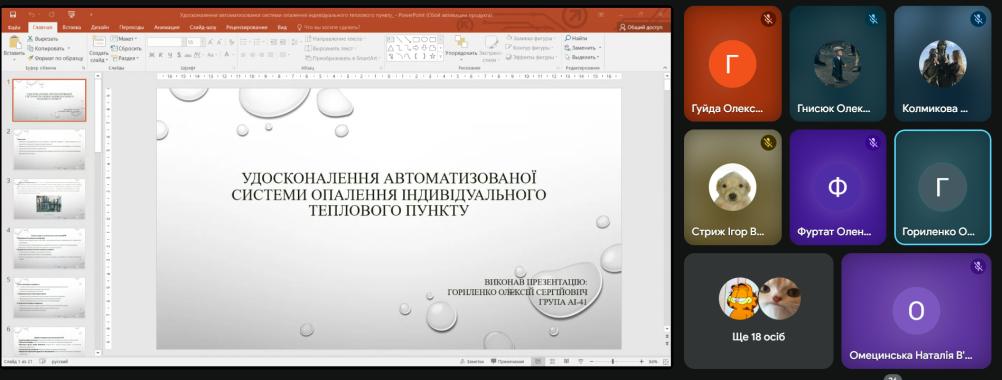1002x380 pixels.
Task: Open Copy (Копировать) dropdown arrow
Action: tap(69, 49)
